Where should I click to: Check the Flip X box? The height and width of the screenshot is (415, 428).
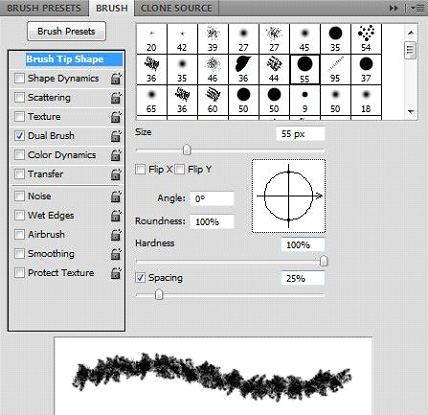click(x=140, y=169)
